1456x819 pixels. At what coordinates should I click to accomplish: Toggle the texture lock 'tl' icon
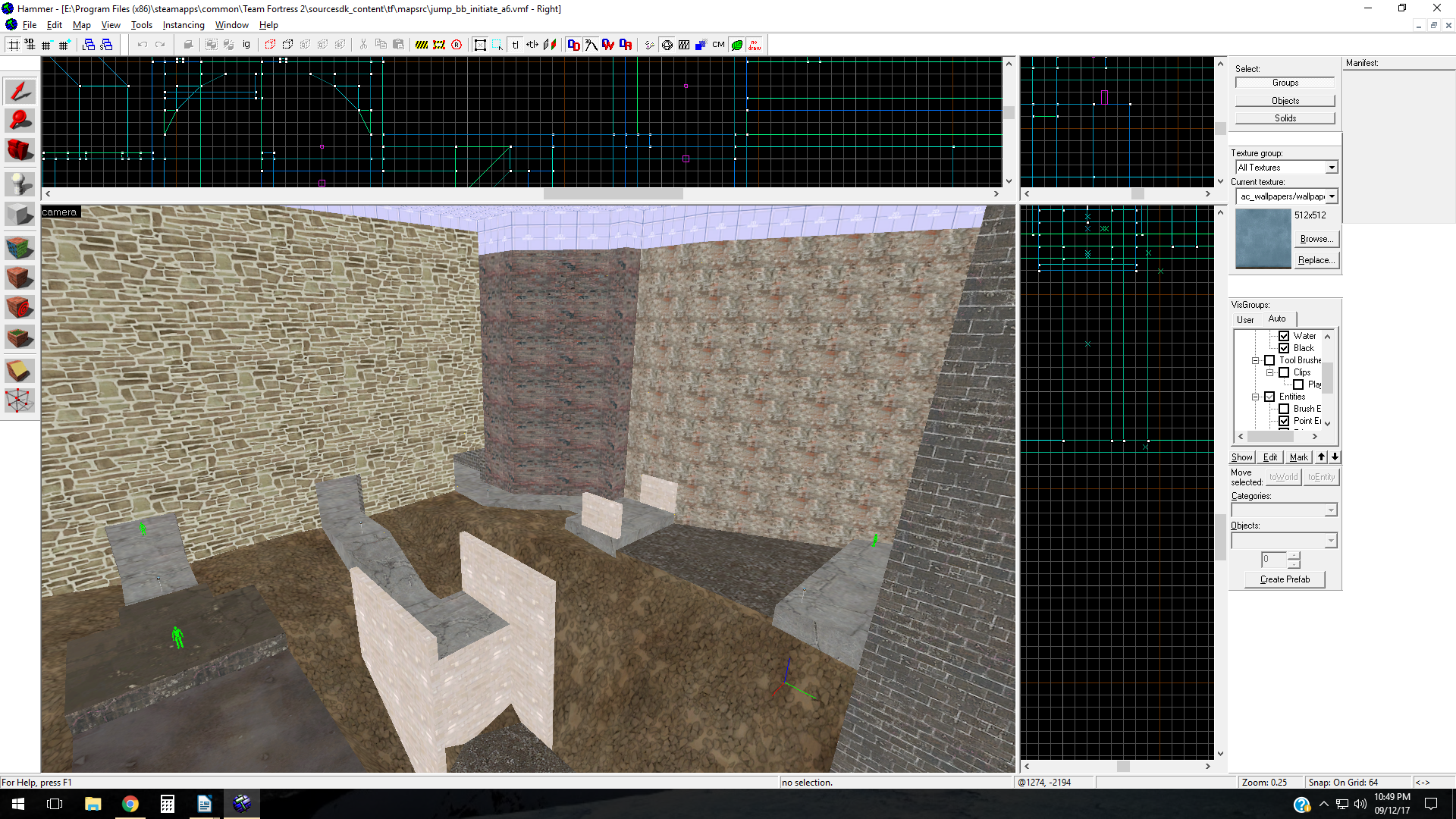(x=515, y=45)
